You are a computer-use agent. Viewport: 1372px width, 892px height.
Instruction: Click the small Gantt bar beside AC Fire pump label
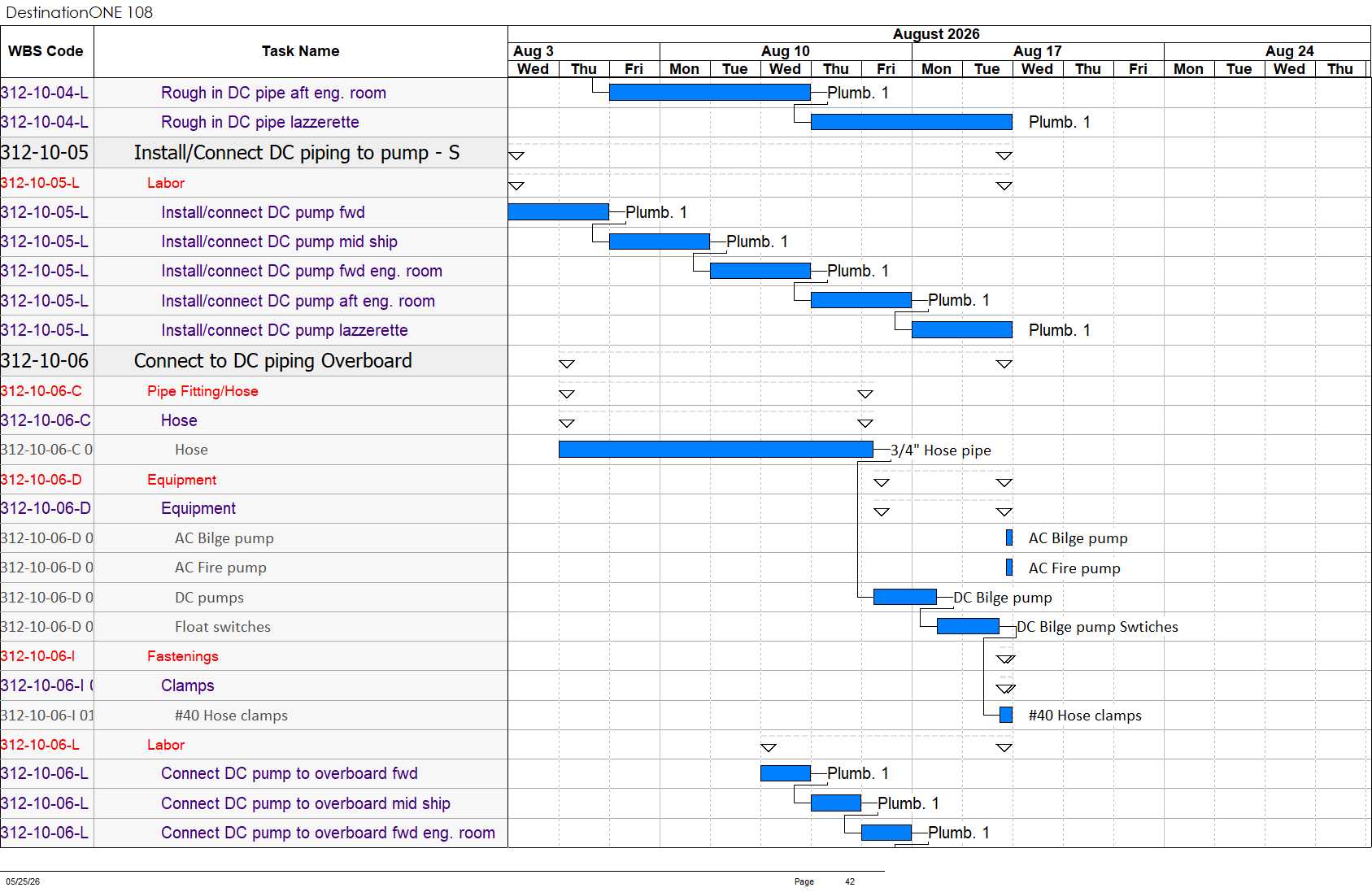pos(1009,567)
